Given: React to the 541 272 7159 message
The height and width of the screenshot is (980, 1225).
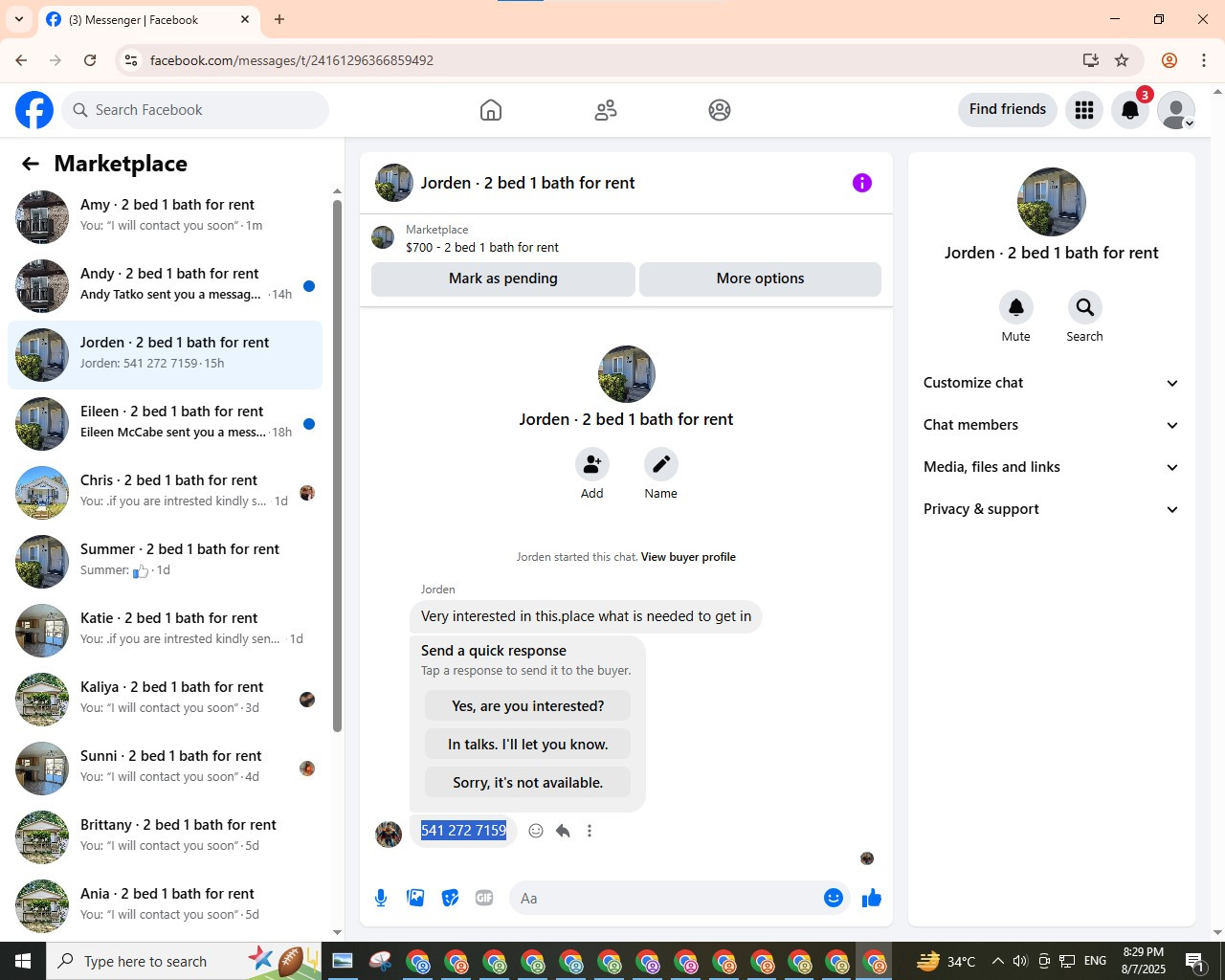Looking at the screenshot, I should pyautogui.click(x=536, y=831).
